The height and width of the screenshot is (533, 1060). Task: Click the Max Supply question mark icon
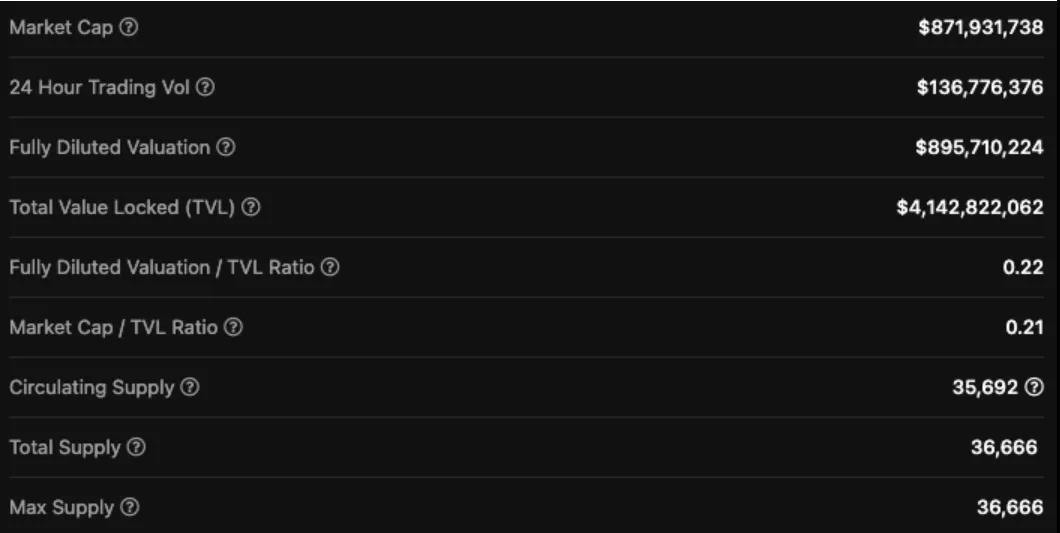[x=130, y=508]
